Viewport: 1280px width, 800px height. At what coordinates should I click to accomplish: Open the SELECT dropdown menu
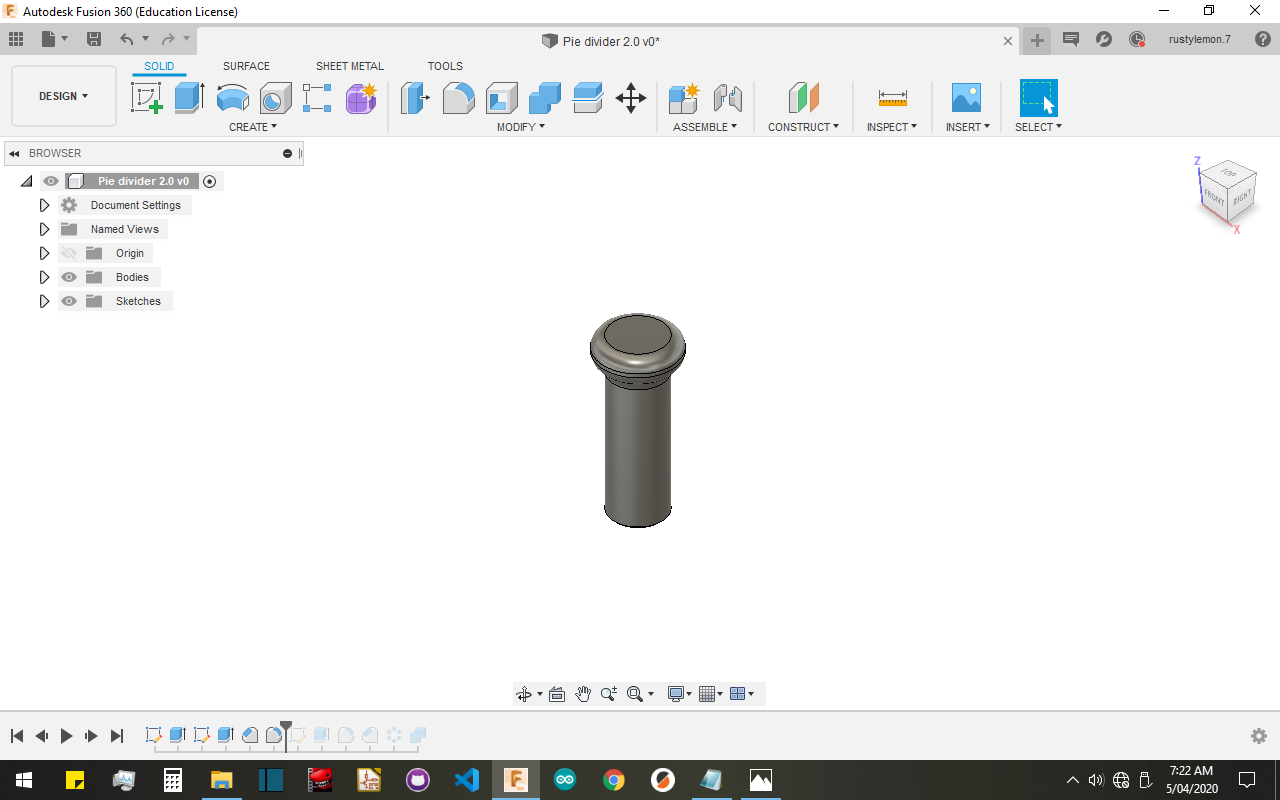point(1038,127)
